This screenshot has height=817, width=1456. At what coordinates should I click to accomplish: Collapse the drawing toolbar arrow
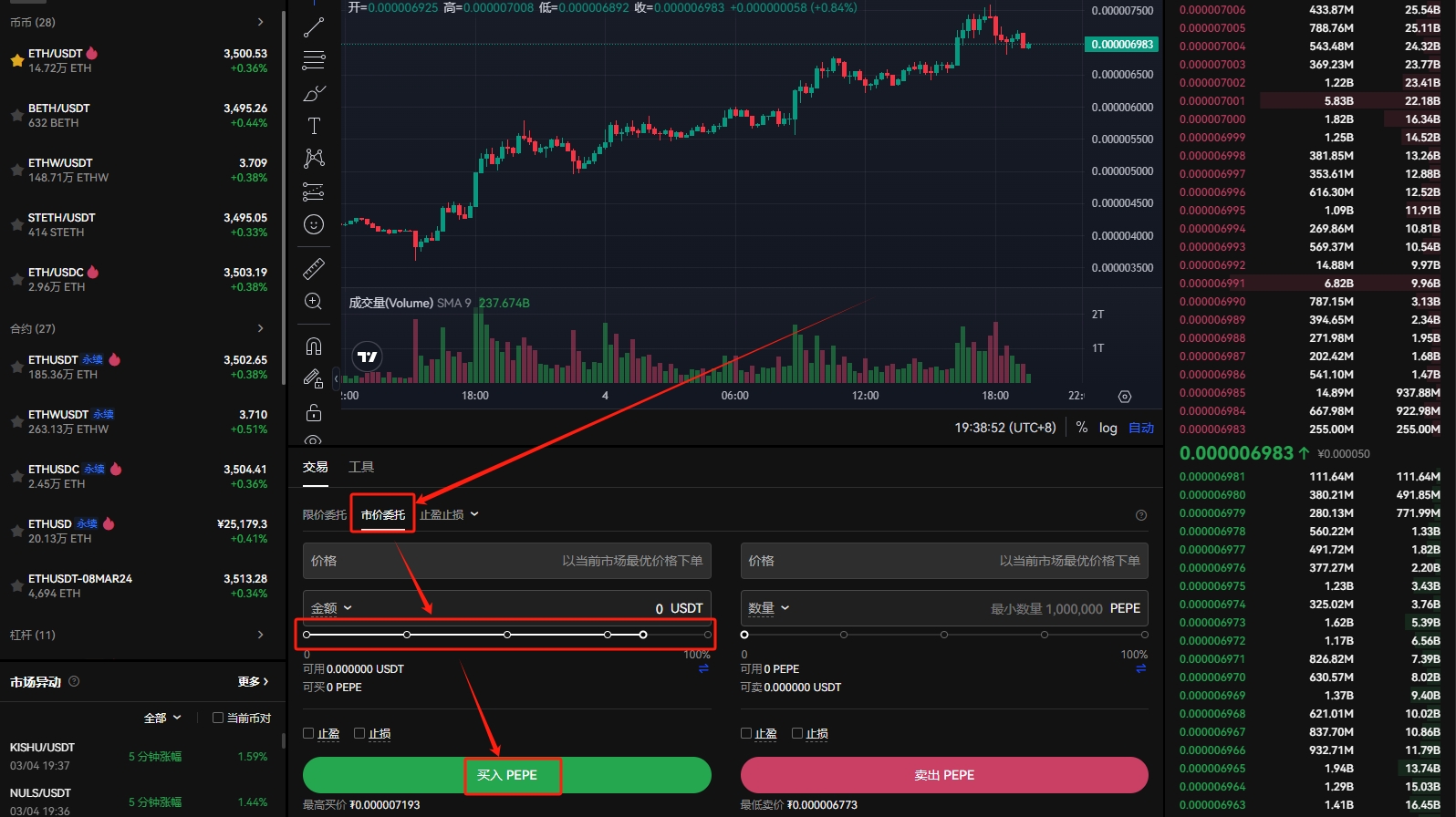tap(336, 379)
